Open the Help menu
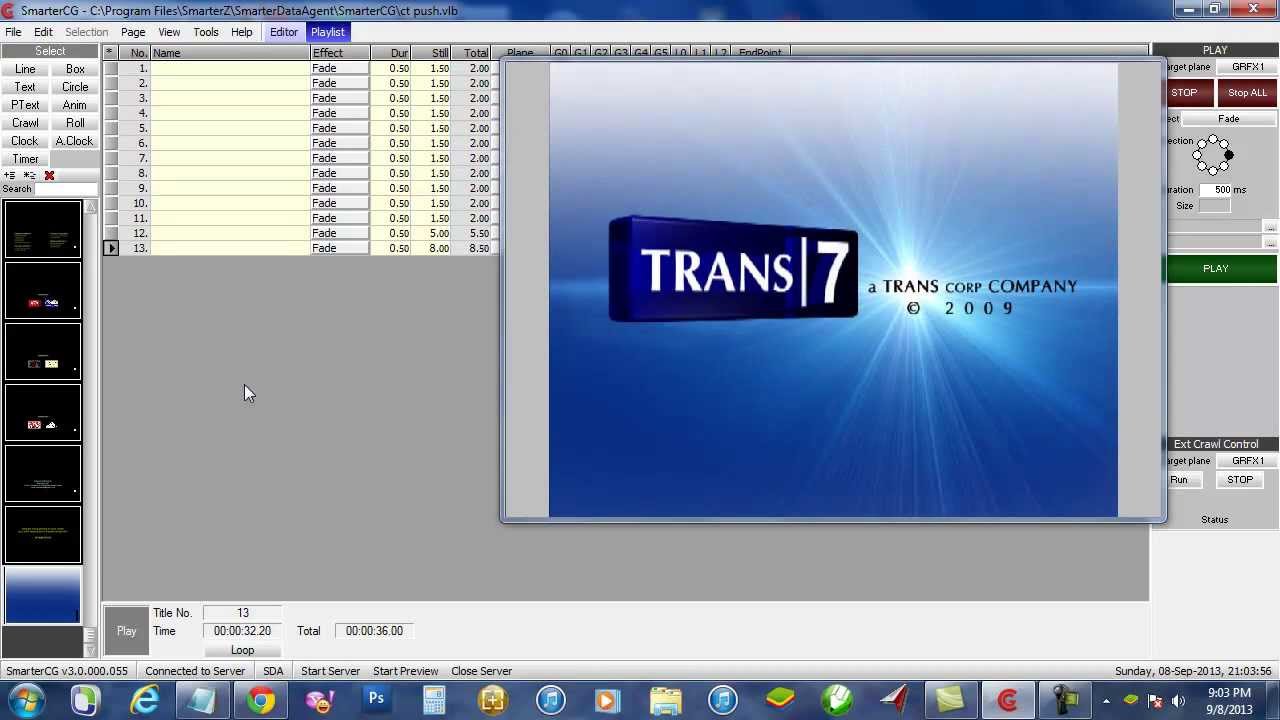 pyautogui.click(x=242, y=32)
